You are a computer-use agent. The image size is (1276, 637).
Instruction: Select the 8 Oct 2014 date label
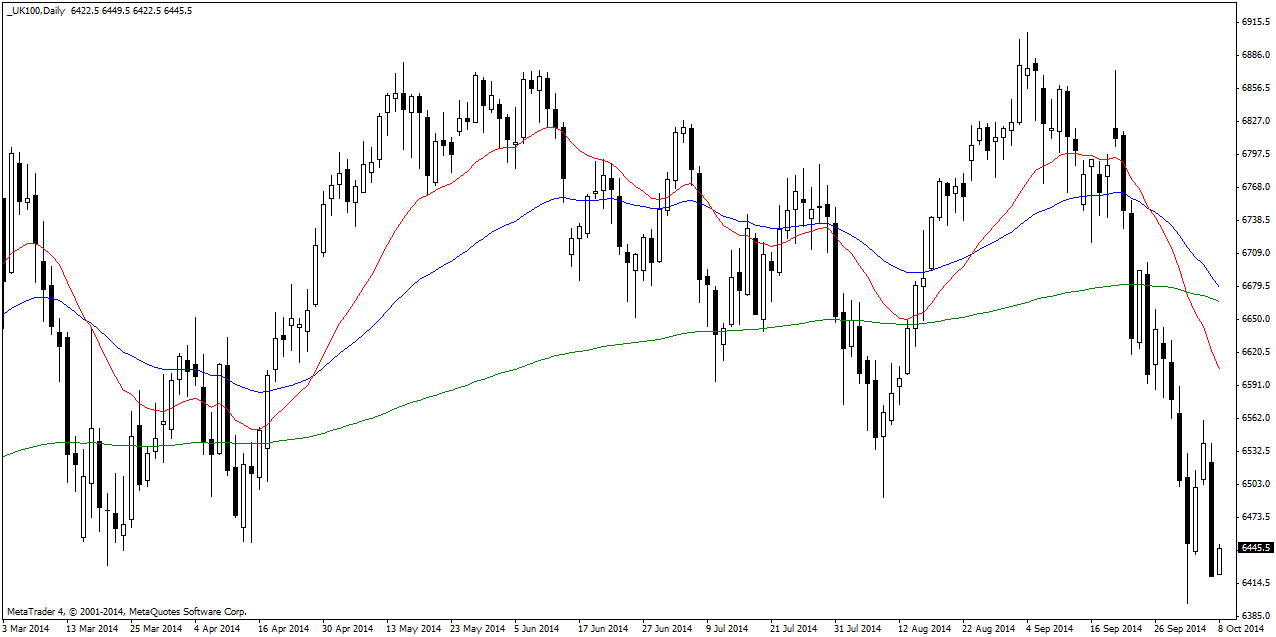[1240, 629]
